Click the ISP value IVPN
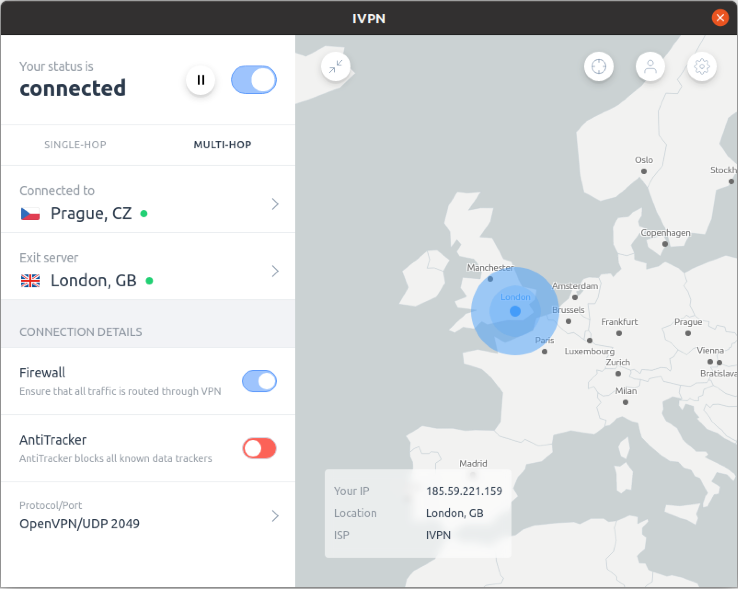738x589 pixels. 438,535
